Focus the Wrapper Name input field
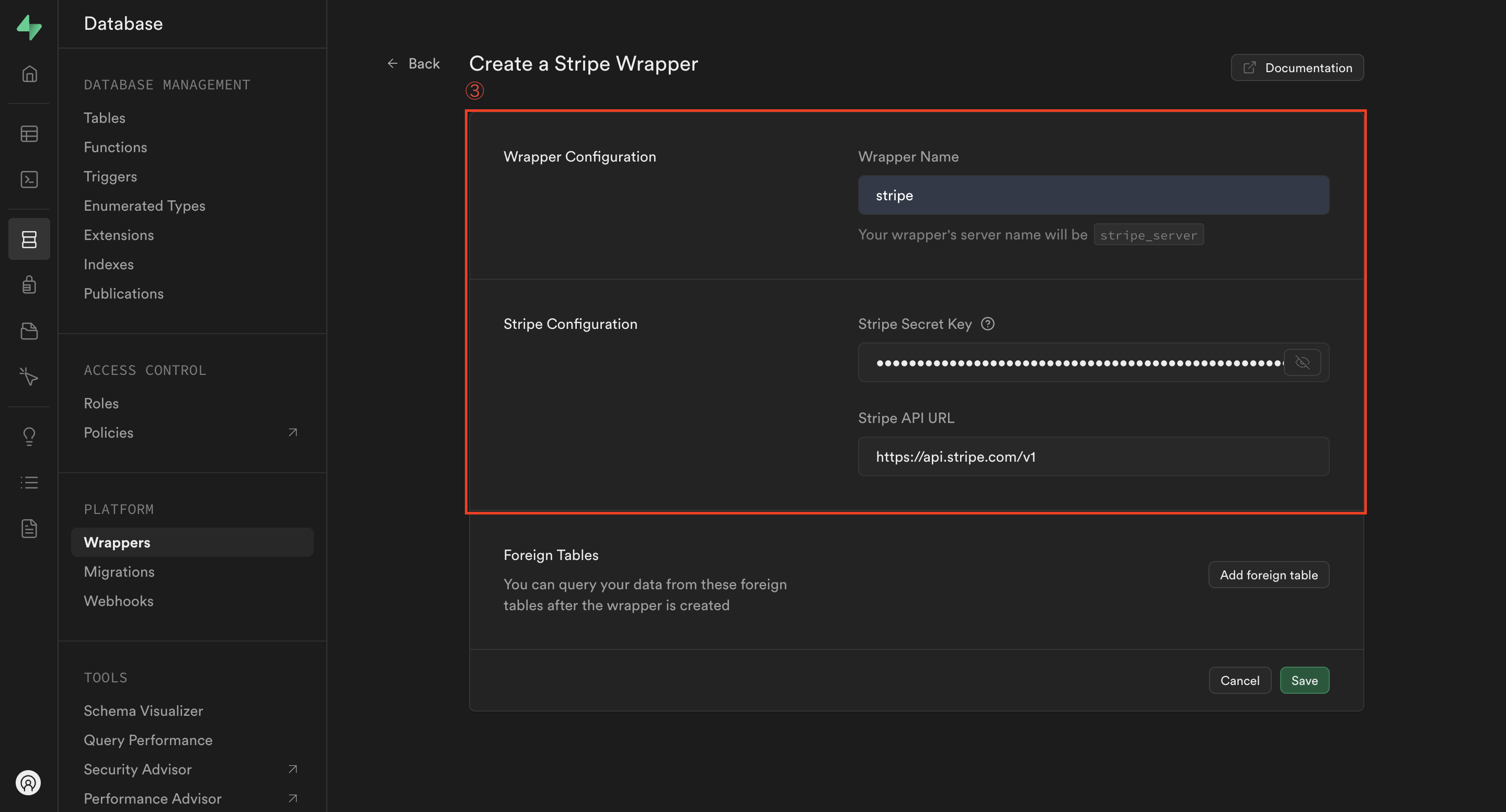This screenshot has height=812, width=1506. pyautogui.click(x=1093, y=195)
